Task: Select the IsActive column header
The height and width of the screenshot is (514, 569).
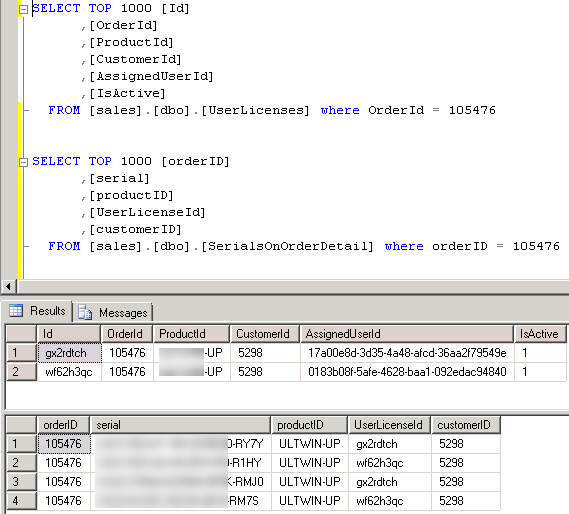Action: [x=540, y=334]
